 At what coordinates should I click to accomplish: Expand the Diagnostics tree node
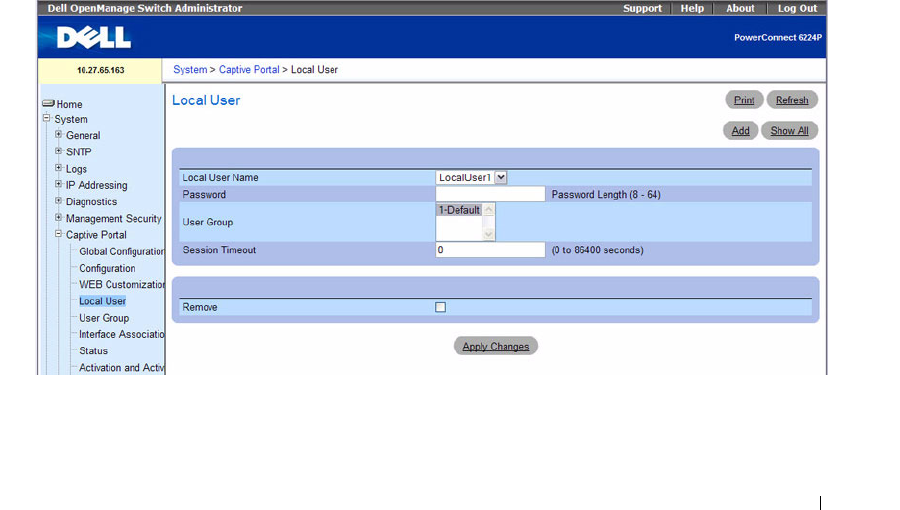pyautogui.click(x=59, y=201)
